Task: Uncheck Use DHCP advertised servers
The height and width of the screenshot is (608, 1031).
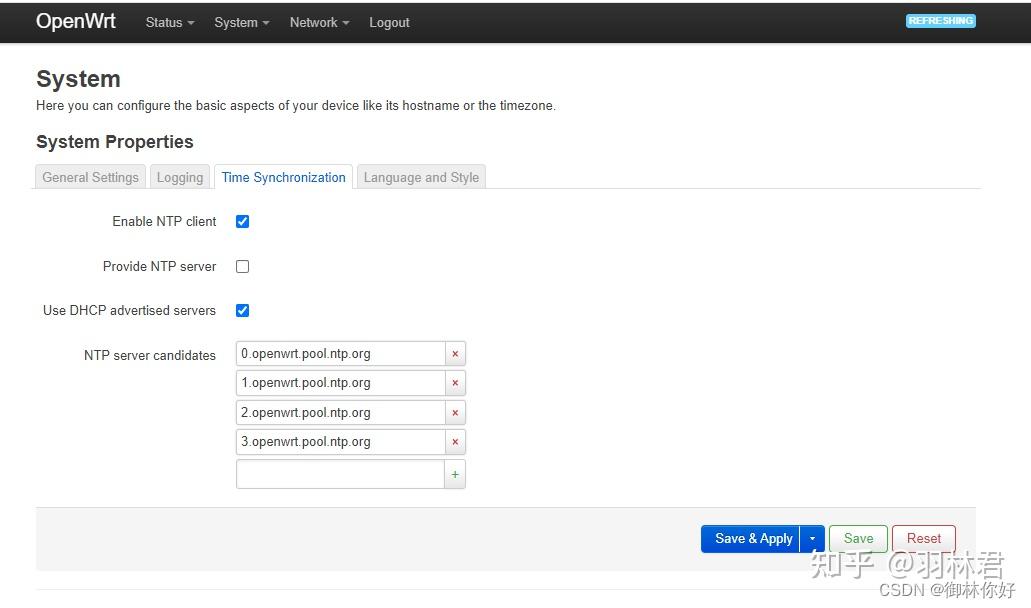Action: pyautogui.click(x=242, y=310)
